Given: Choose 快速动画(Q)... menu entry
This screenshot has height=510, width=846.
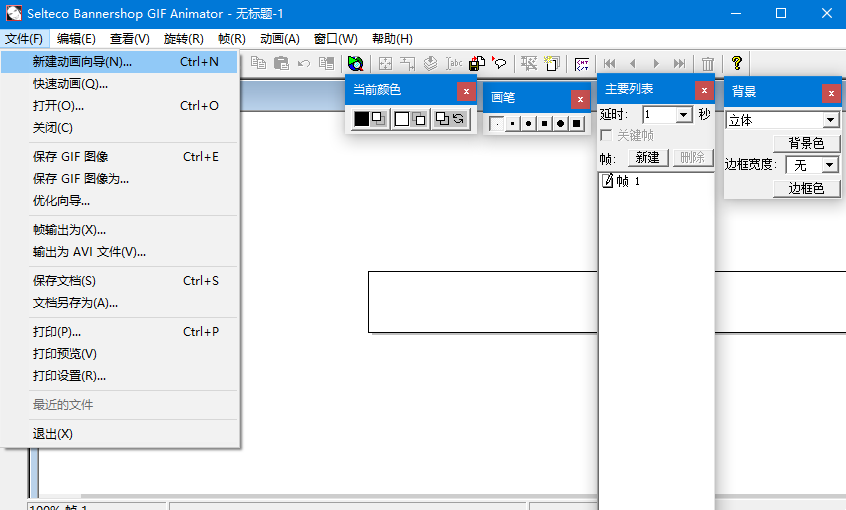Looking at the screenshot, I should coord(119,84).
